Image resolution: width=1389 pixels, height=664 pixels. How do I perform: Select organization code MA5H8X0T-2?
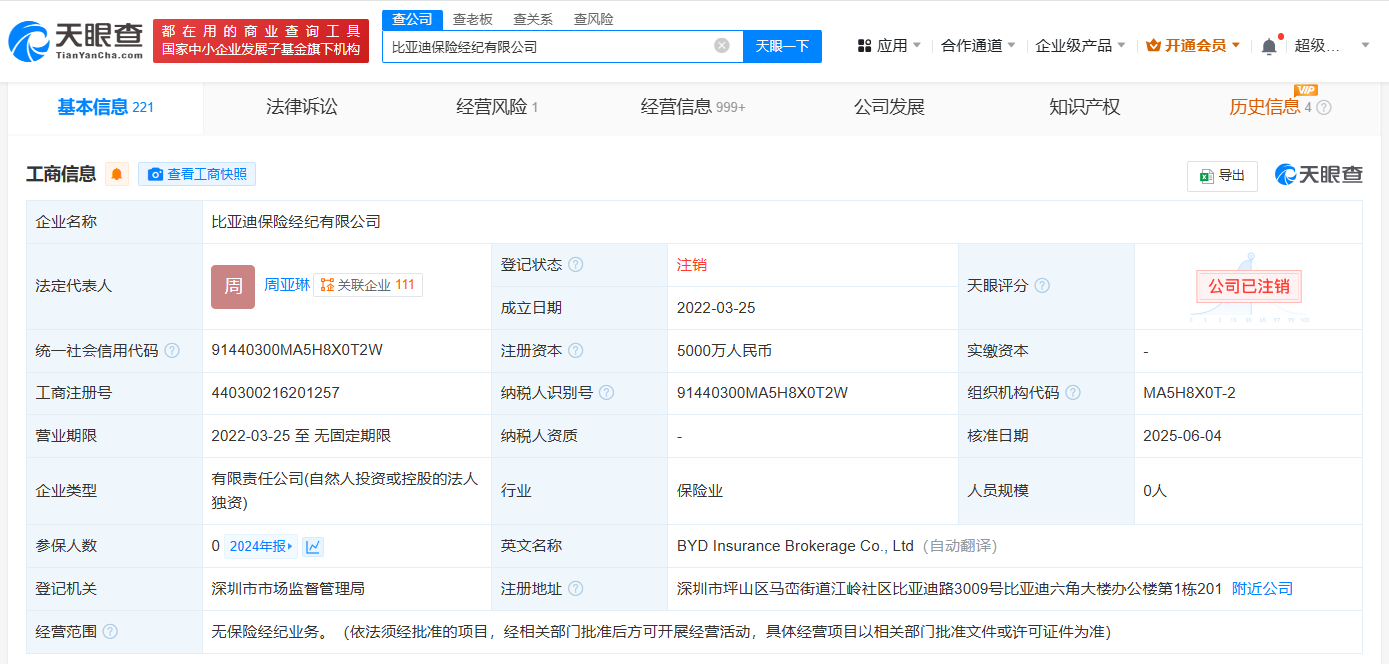tap(1189, 393)
